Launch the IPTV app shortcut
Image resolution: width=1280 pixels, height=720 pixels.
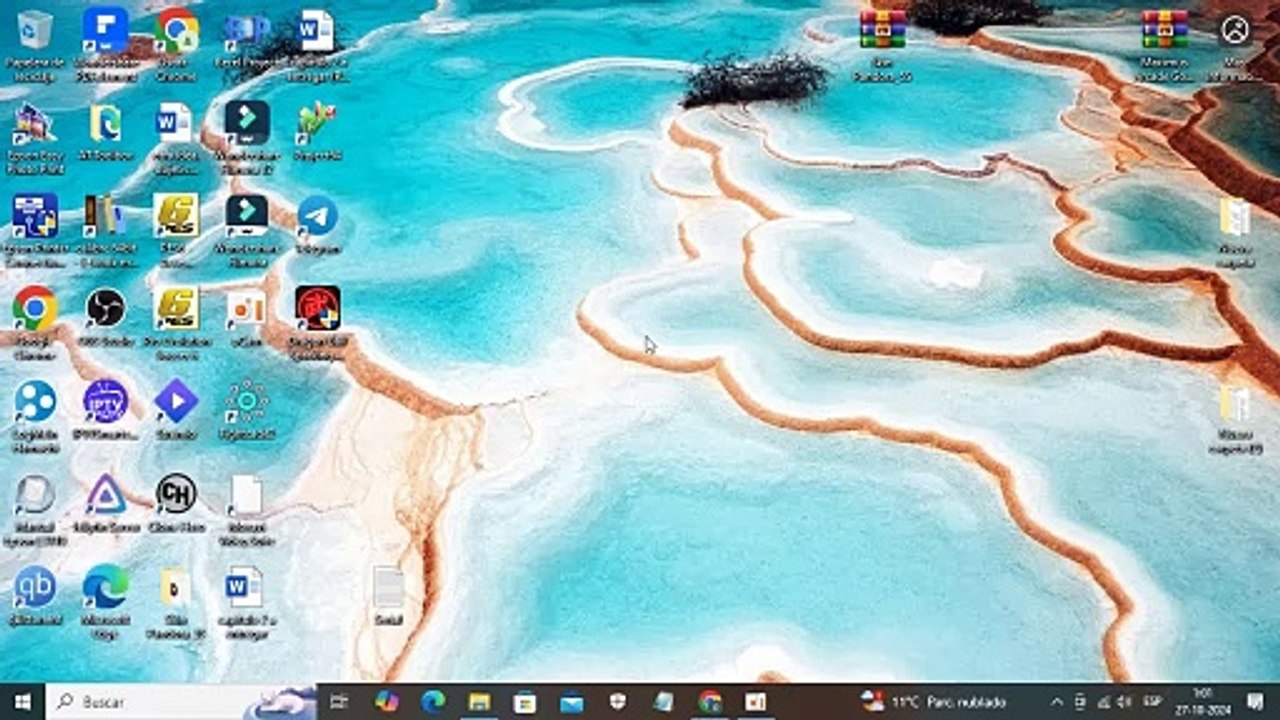pyautogui.click(x=105, y=401)
